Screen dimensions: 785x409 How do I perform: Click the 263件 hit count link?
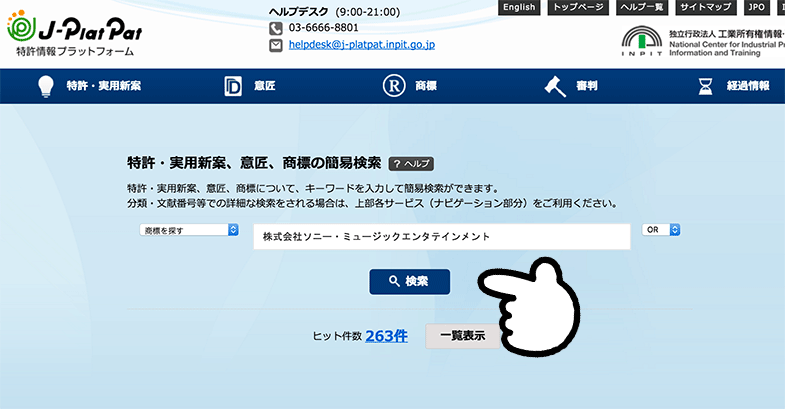386,336
